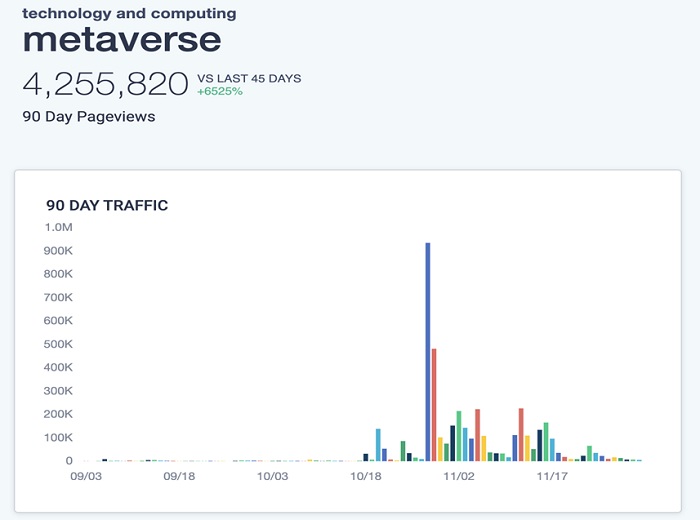
Task: Click the 700K y-axis label
Action: coord(58,297)
